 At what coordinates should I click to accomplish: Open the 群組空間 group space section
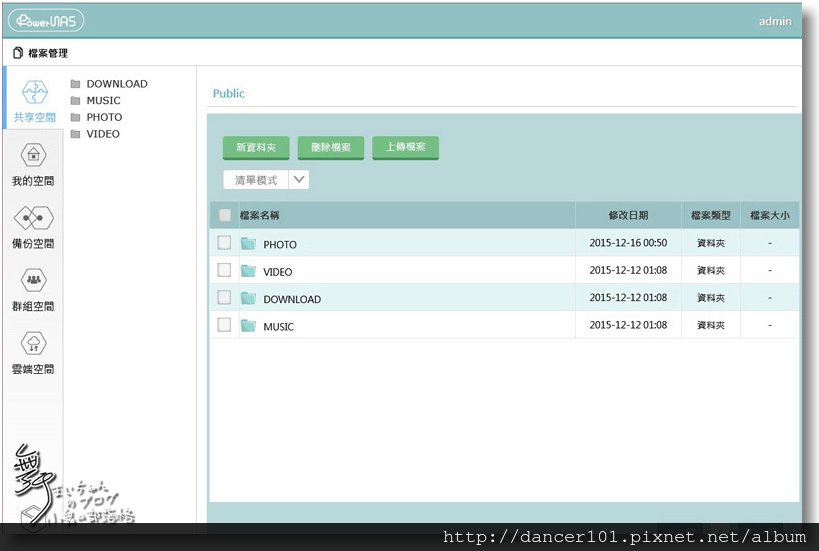33,290
